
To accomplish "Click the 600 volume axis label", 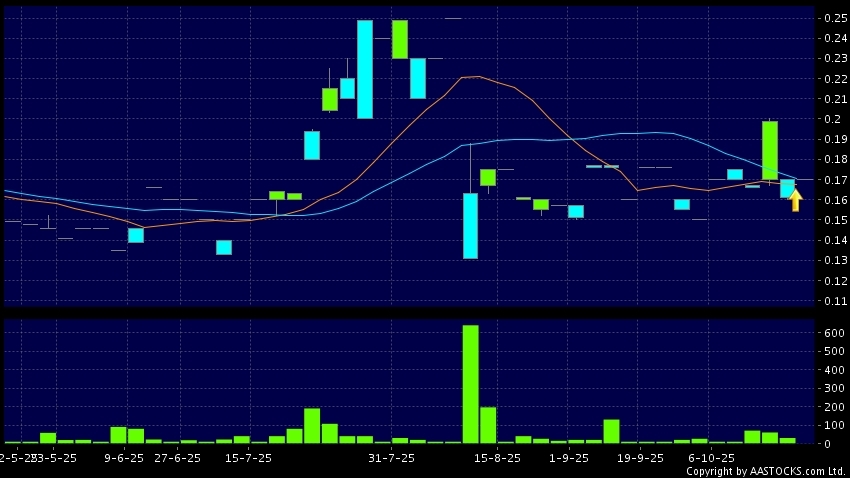I will 834,333.
